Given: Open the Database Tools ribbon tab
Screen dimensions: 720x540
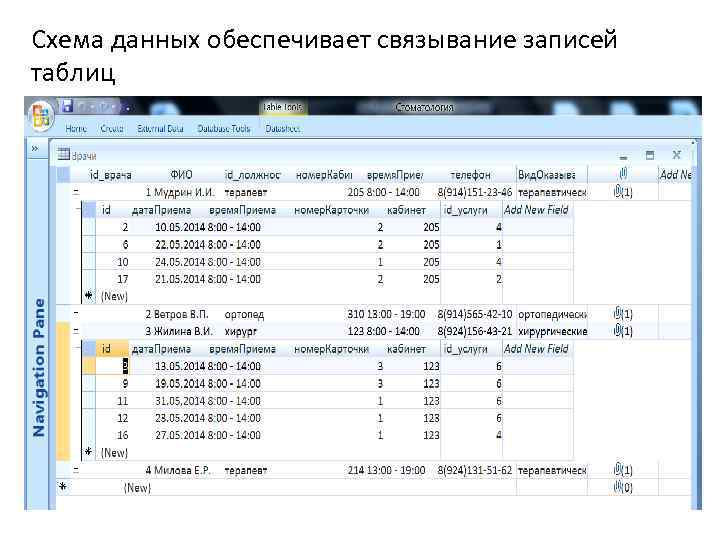Looking at the screenshot, I should 224,129.
